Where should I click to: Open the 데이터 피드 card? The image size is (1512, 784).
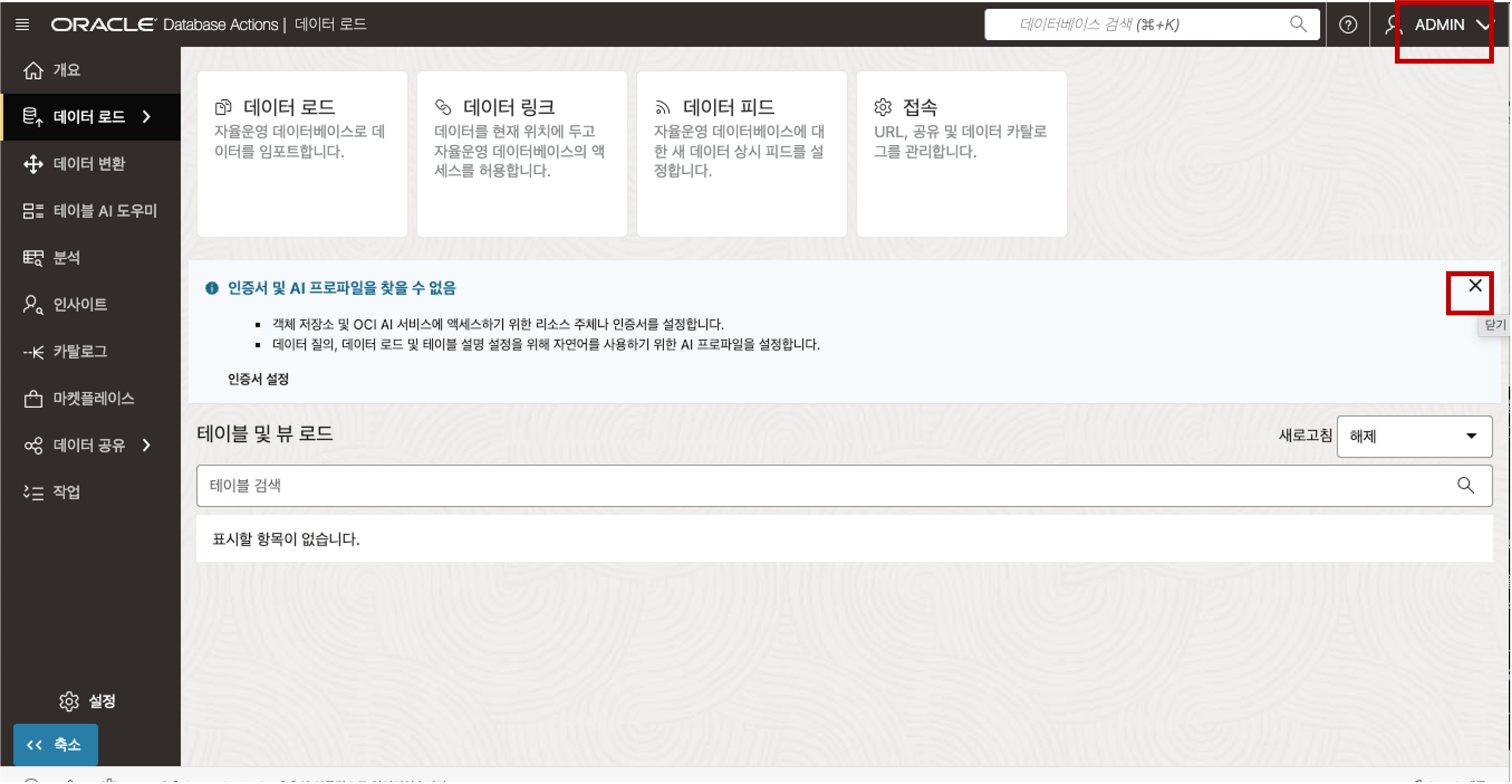pos(741,154)
